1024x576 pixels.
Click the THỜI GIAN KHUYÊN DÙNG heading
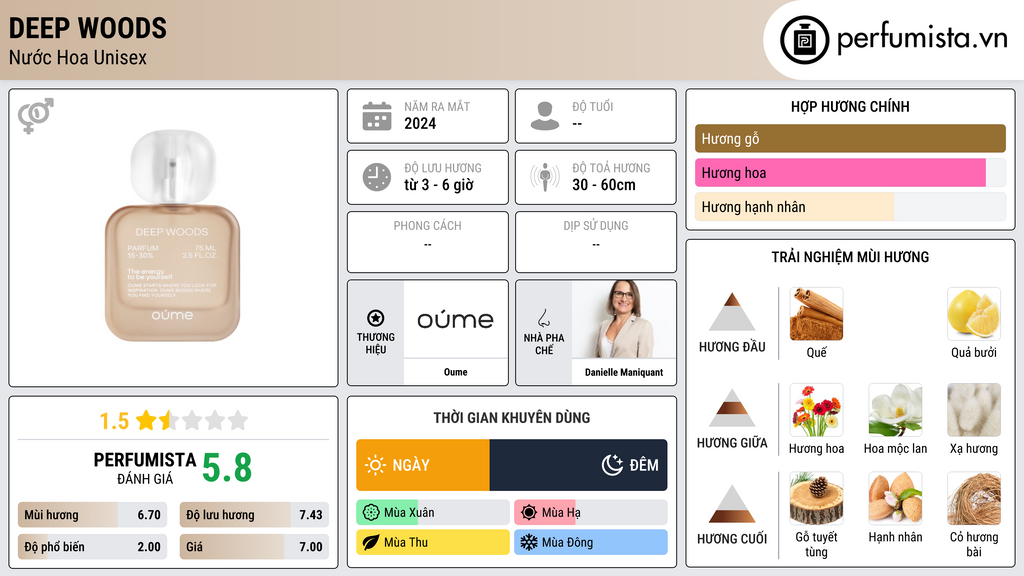click(x=512, y=418)
